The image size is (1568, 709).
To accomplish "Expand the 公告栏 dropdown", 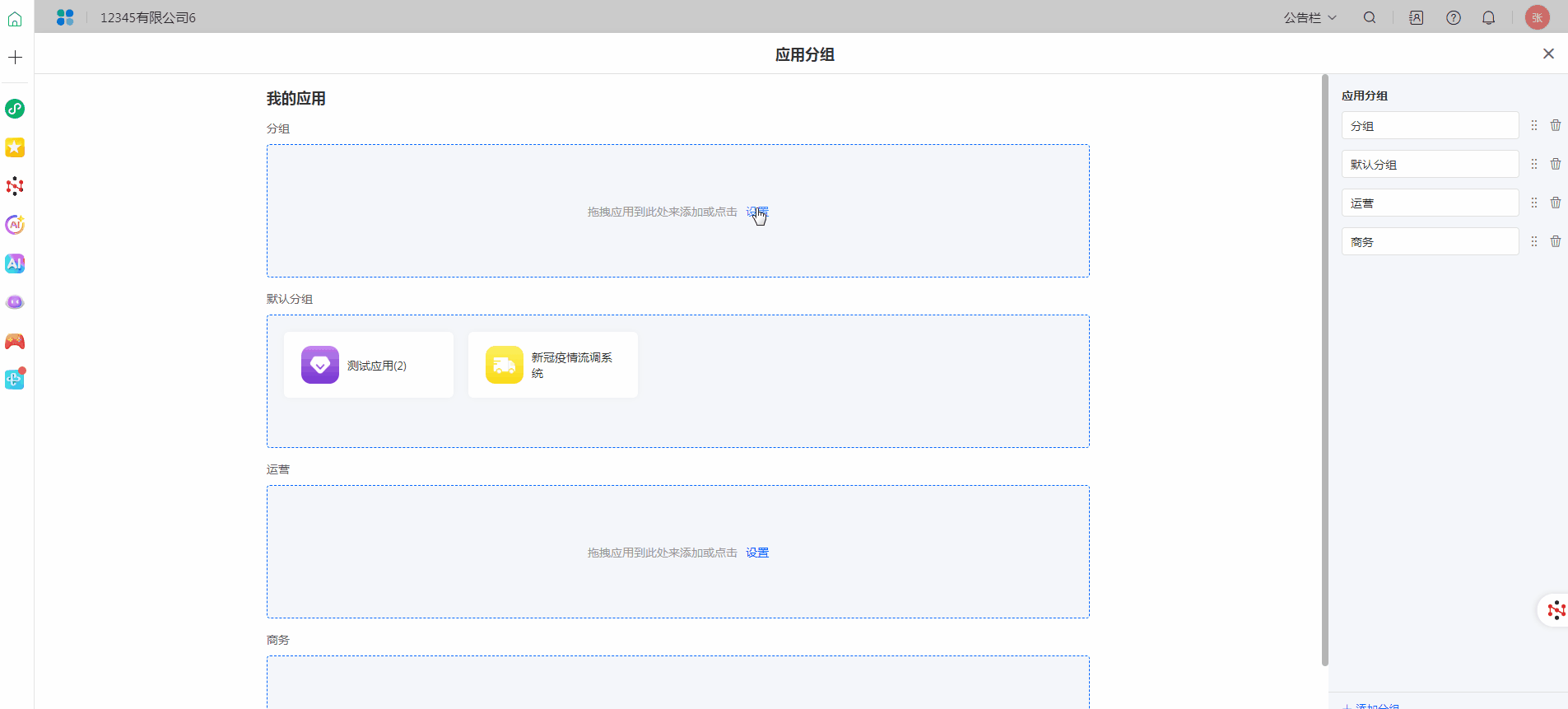I will click(1310, 17).
